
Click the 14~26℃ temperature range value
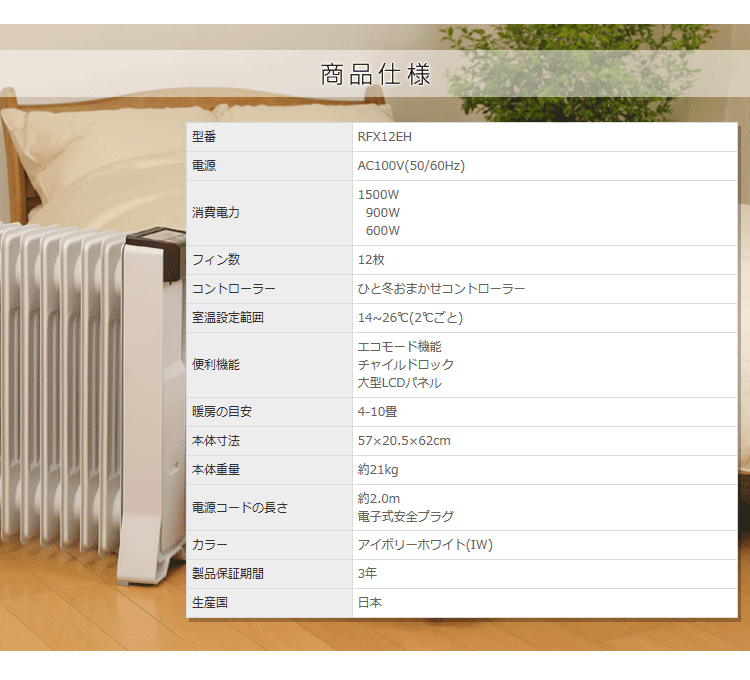[x=410, y=318]
